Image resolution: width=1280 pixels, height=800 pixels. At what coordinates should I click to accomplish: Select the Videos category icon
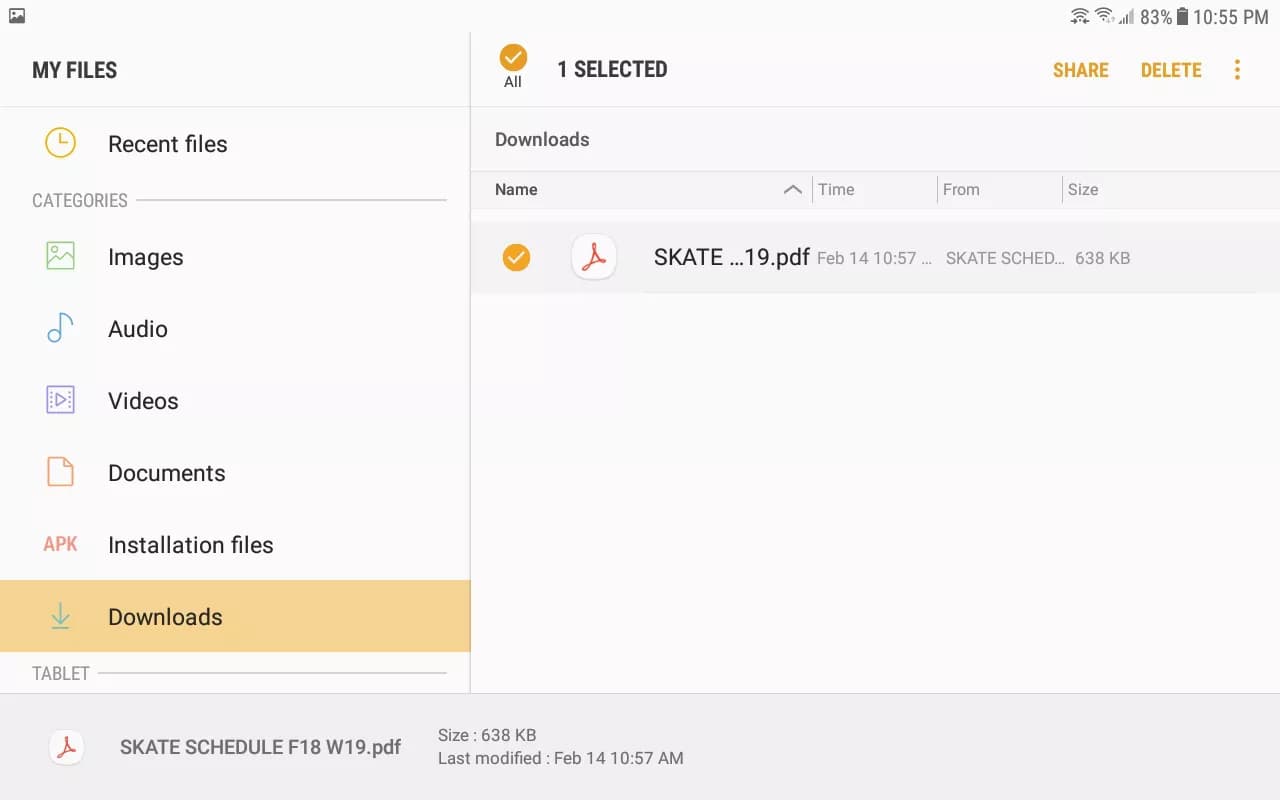[60, 400]
